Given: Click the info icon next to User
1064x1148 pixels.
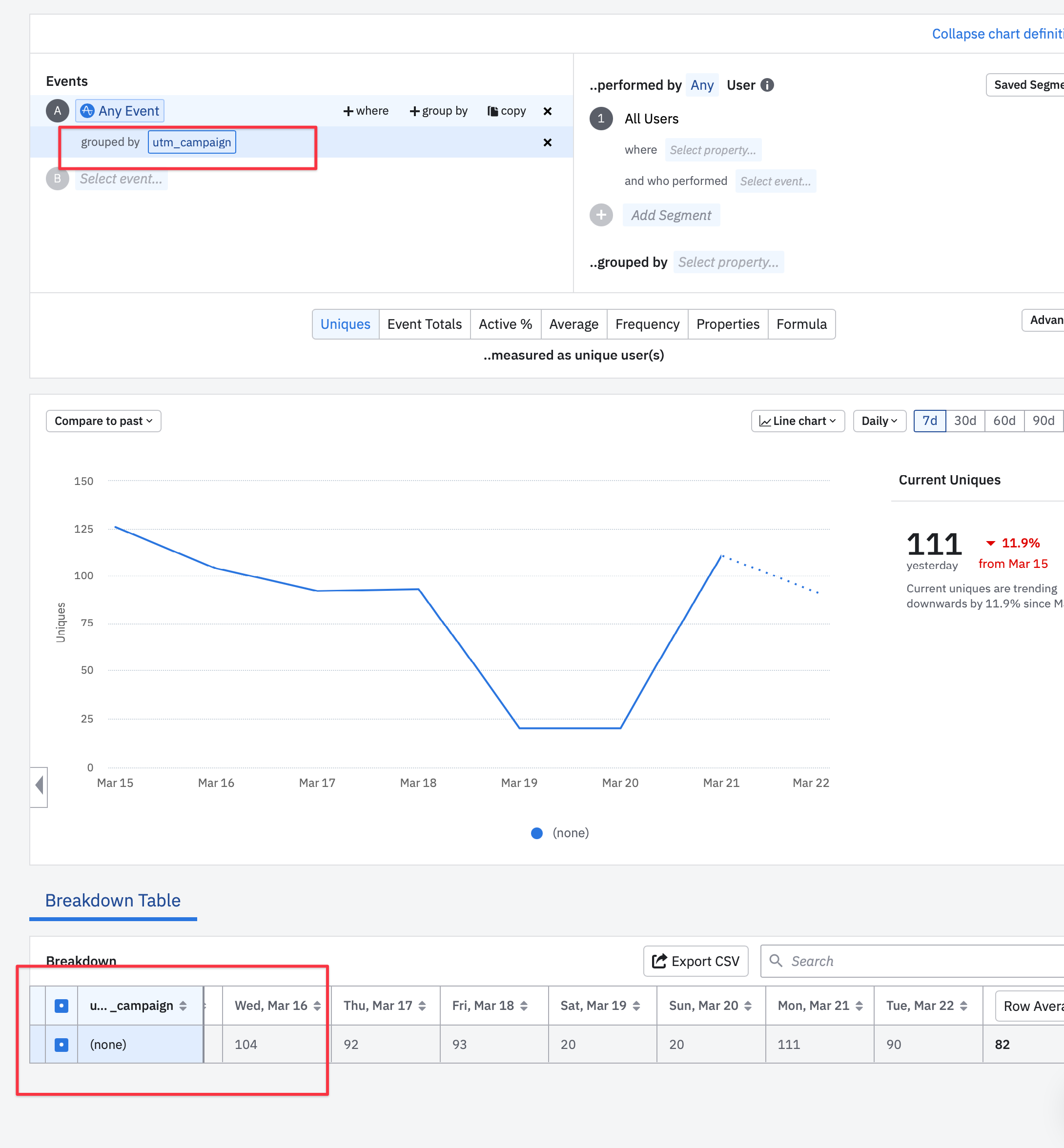Looking at the screenshot, I should click(767, 85).
